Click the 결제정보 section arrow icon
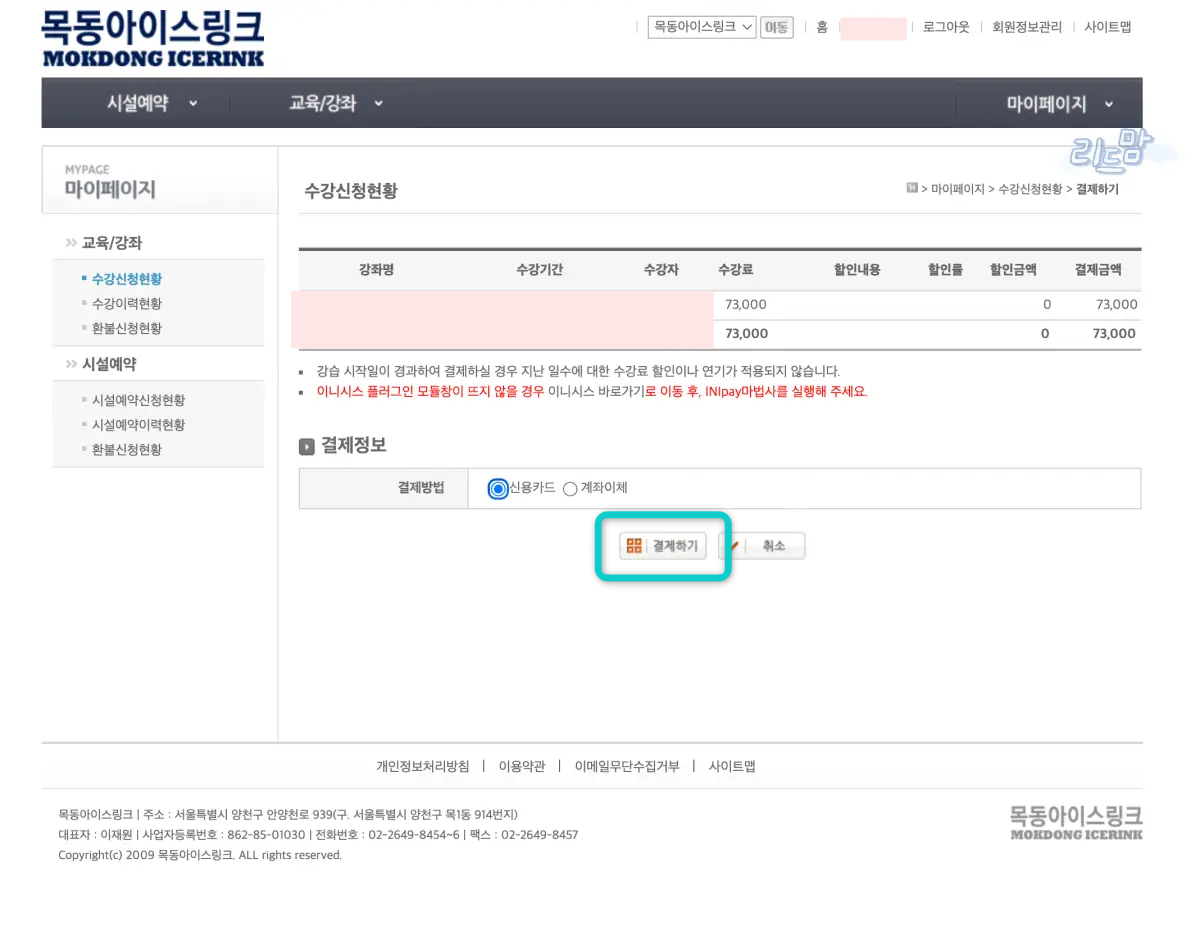Screen dimensions: 1200x950 click(x=307, y=447)
